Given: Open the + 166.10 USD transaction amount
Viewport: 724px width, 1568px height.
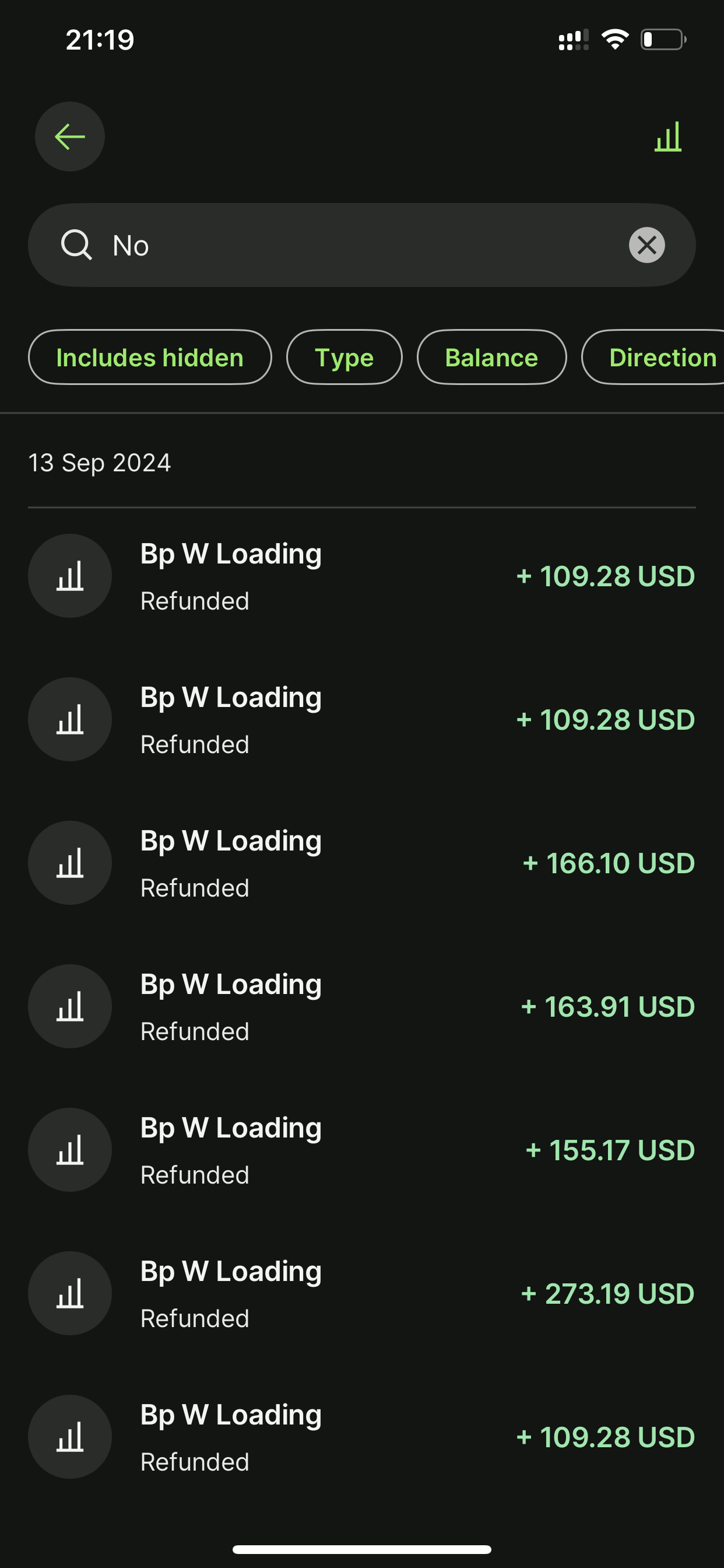Looking at the screenshot, I should (x=608, y=863).
